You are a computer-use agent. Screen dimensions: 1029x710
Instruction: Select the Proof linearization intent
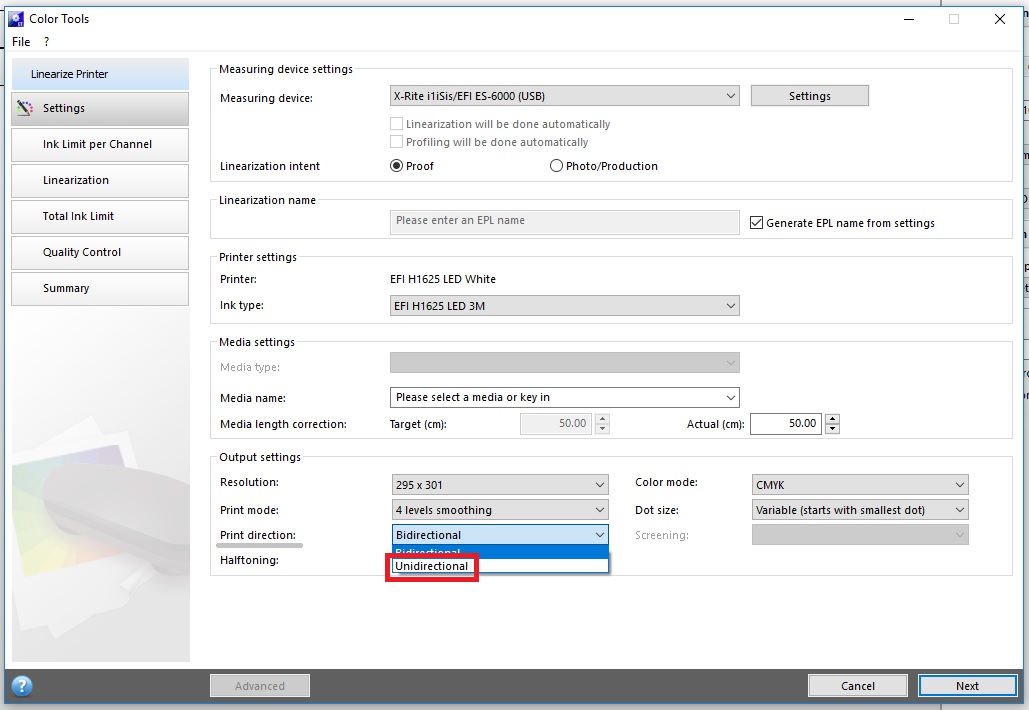pos(396,166)
